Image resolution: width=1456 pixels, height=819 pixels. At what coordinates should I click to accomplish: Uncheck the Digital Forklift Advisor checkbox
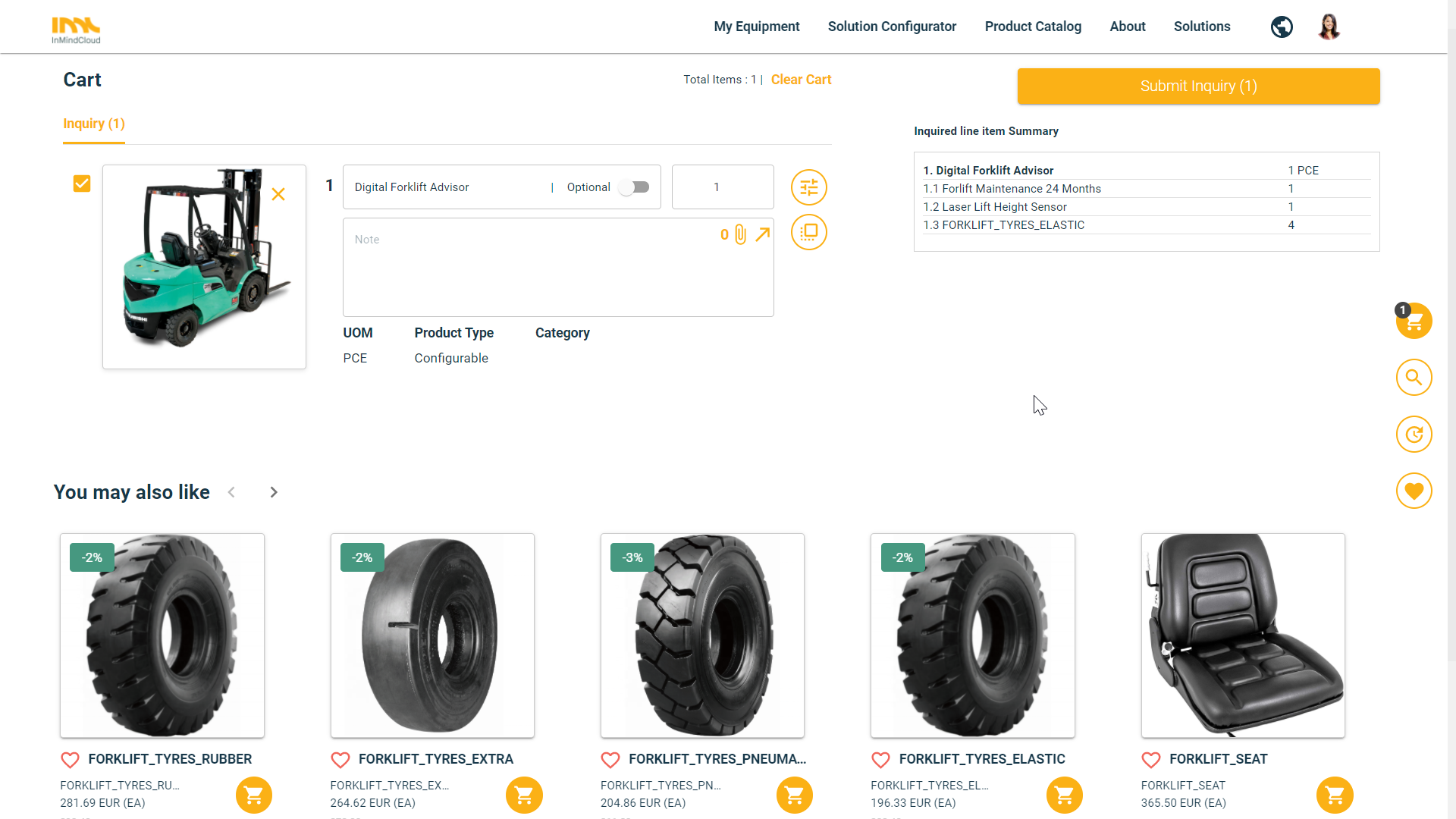82,184
